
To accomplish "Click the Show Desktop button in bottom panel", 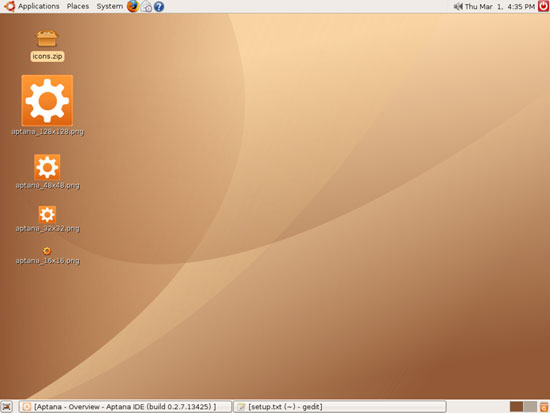I will click(x=7, y=407).
